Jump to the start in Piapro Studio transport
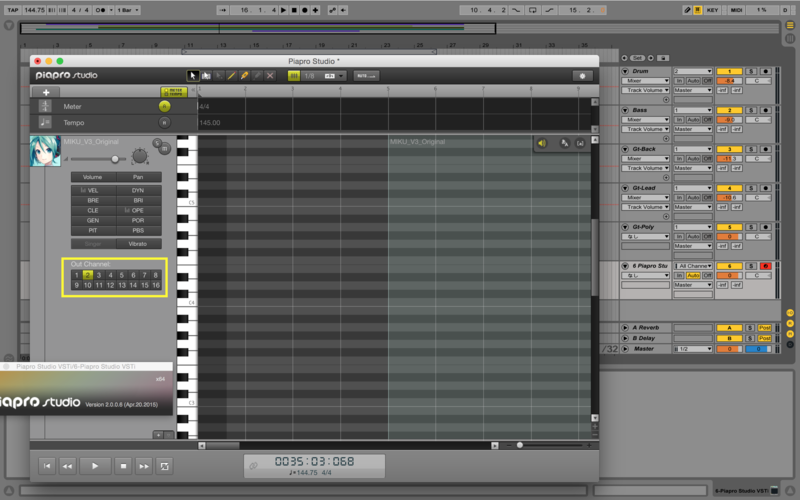Viewport: 800px width, 500px height. [47, 466]
